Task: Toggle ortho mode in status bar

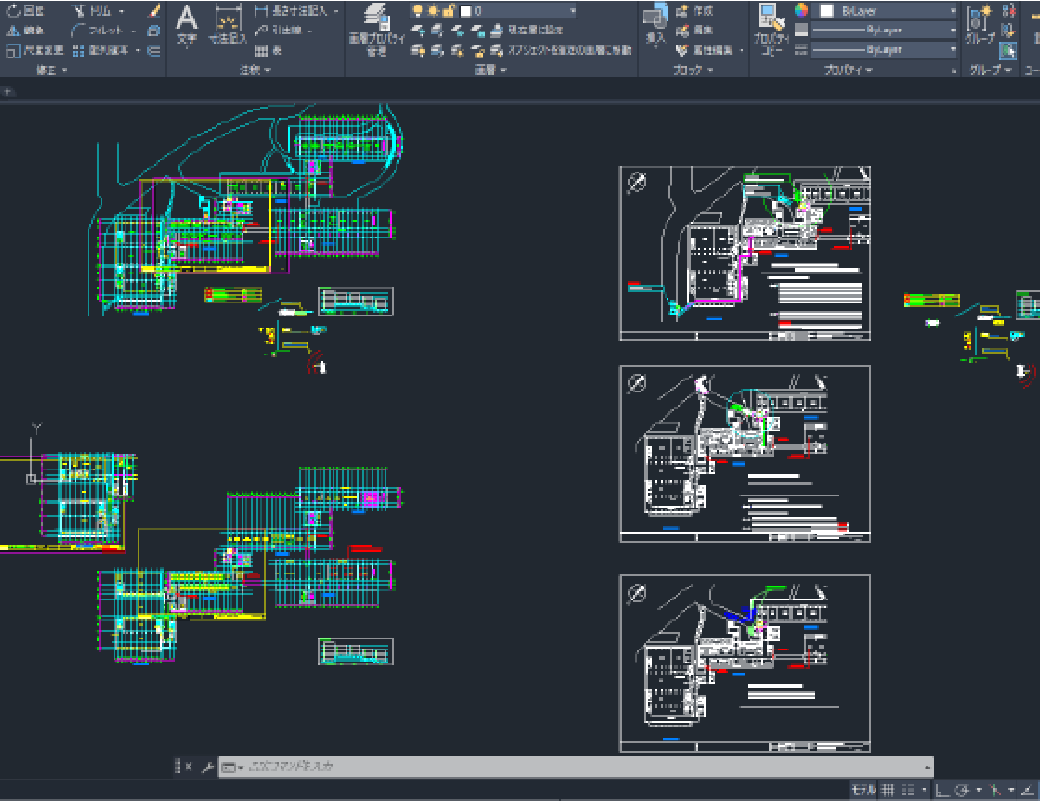Action: (x=942, y=790)
